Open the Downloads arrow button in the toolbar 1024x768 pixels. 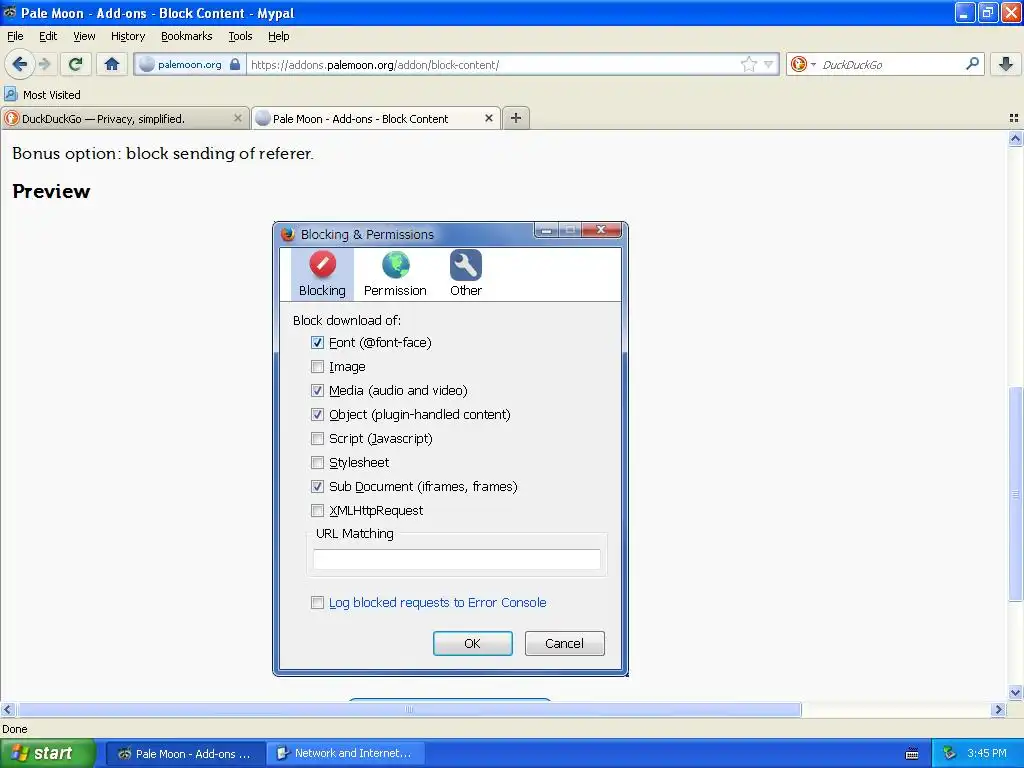coord(1006,64)
